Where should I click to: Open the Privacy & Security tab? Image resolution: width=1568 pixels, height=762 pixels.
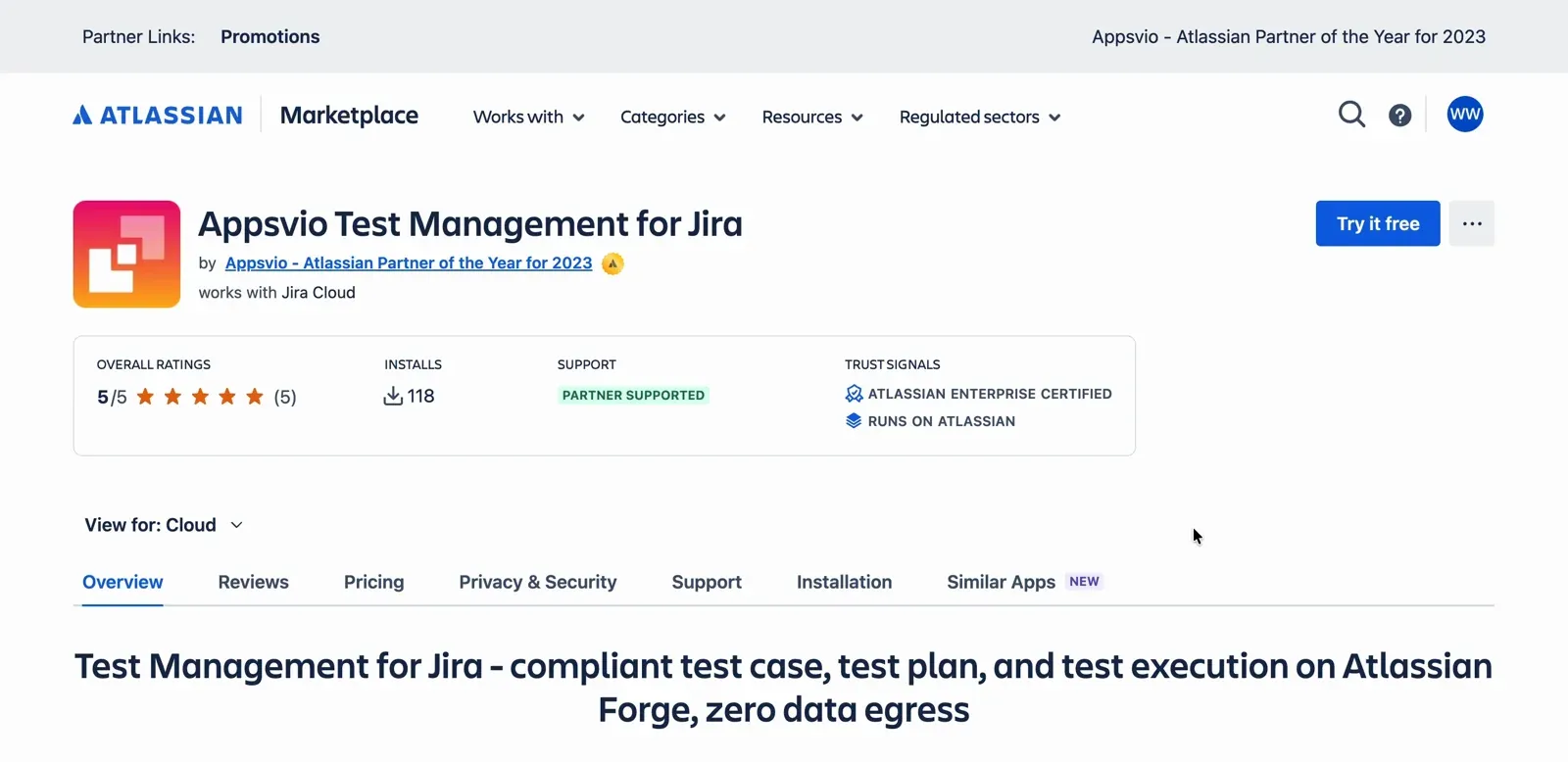click(538, 582)
